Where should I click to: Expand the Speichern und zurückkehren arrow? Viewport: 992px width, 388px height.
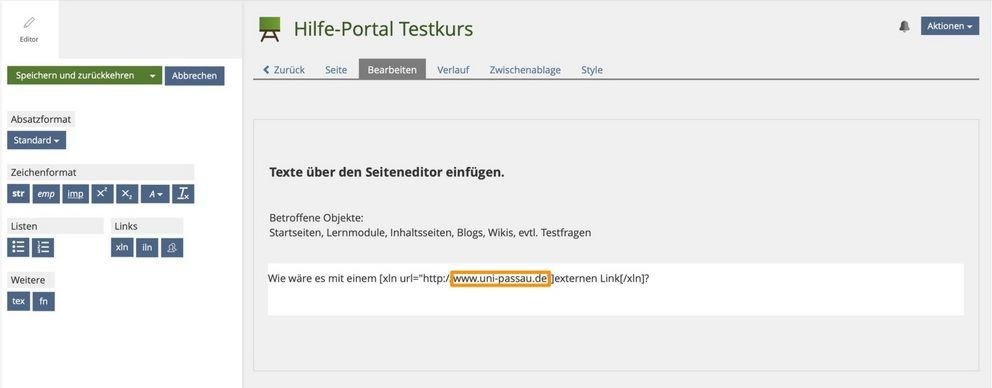coord(152,75)
